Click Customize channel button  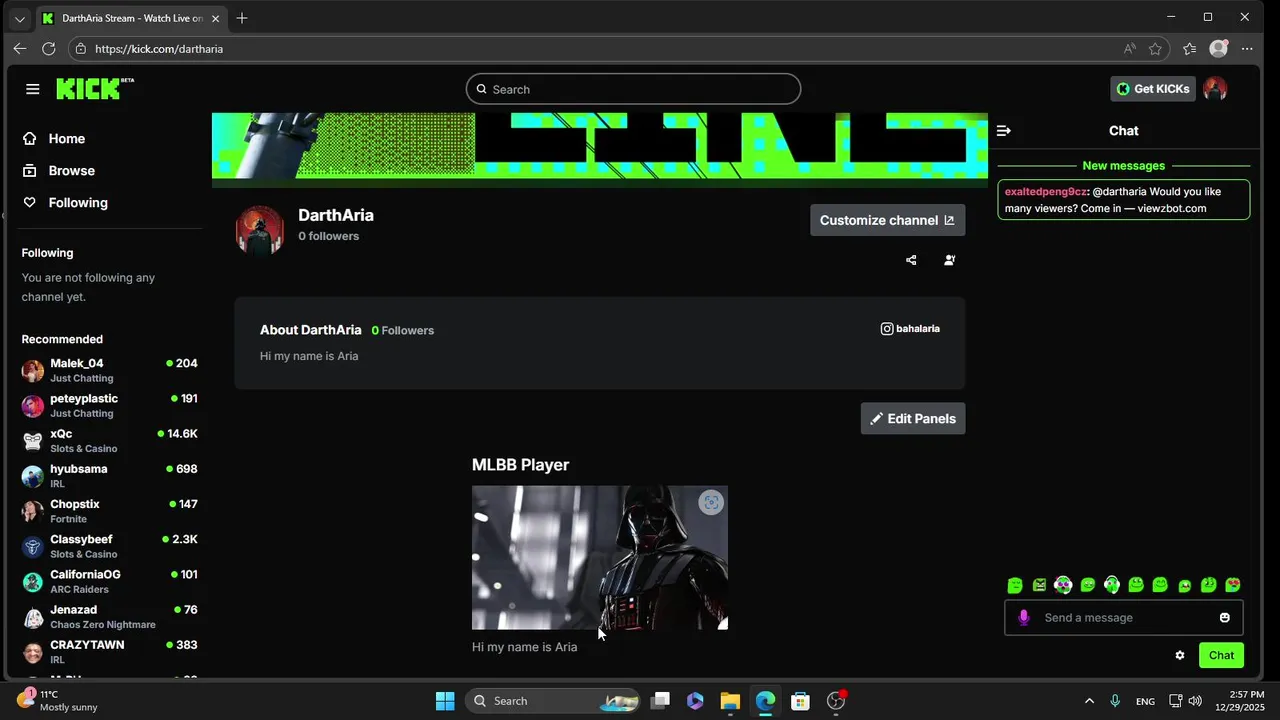pyautogui.click(x=887, y=220)
